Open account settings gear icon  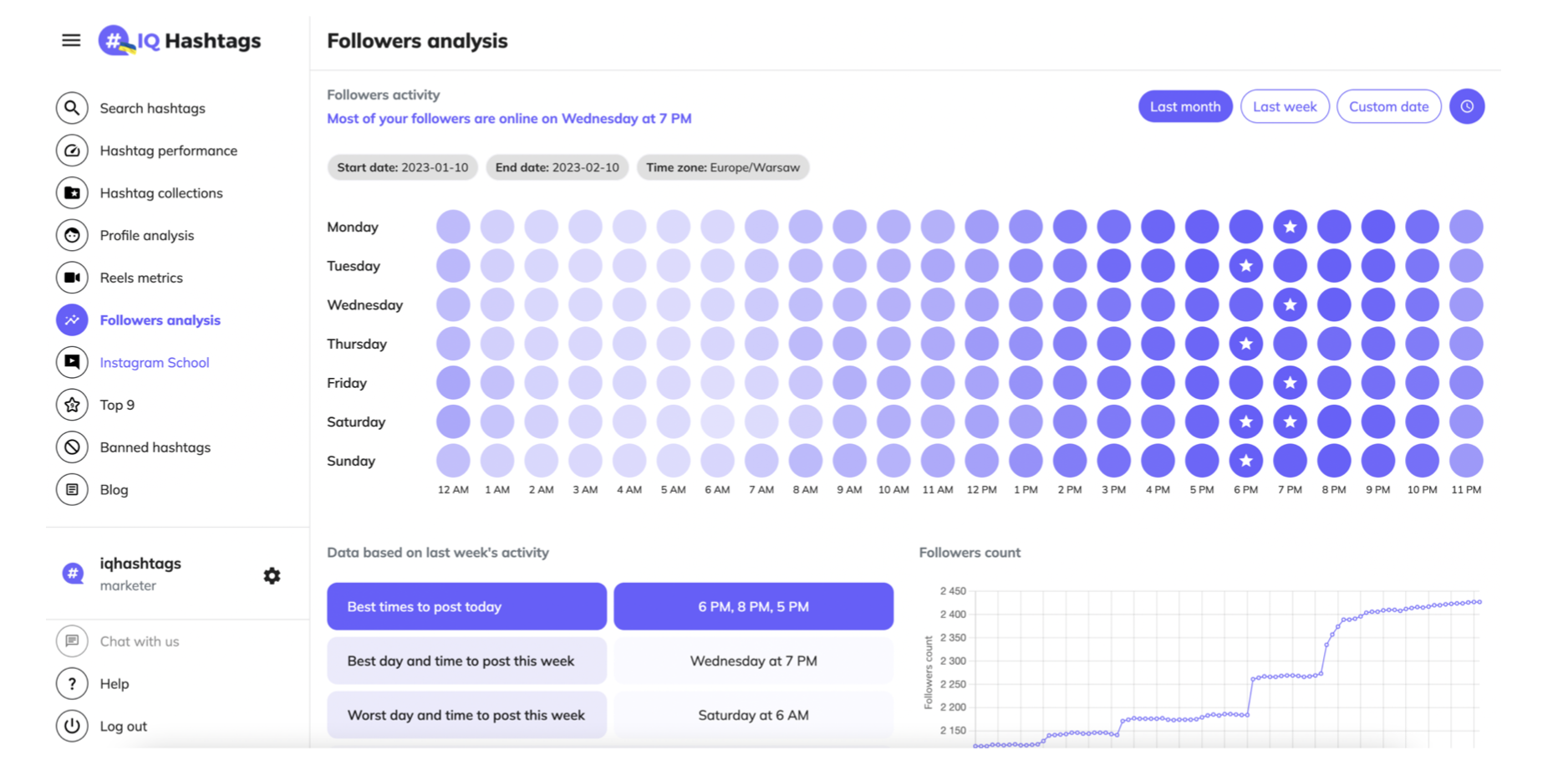(272, 575)
